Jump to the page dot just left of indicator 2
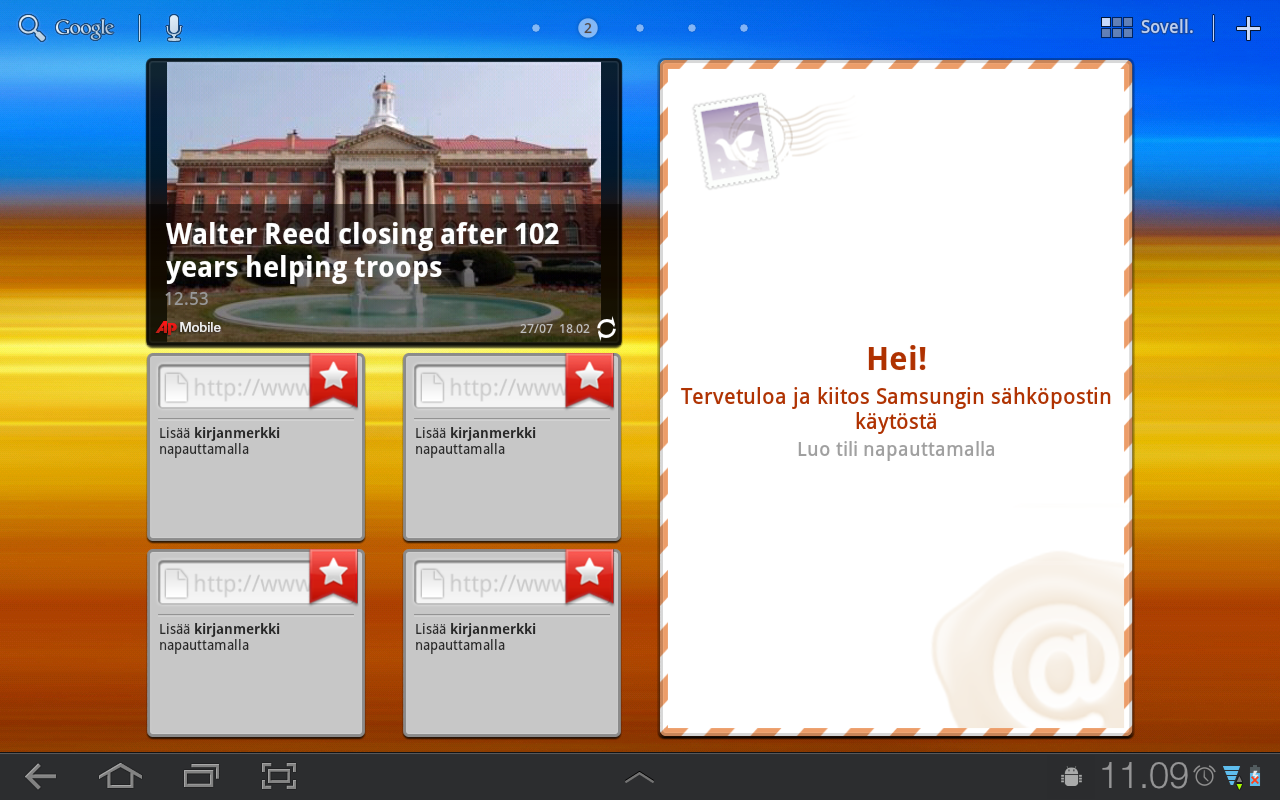 [x=536, y=28]
